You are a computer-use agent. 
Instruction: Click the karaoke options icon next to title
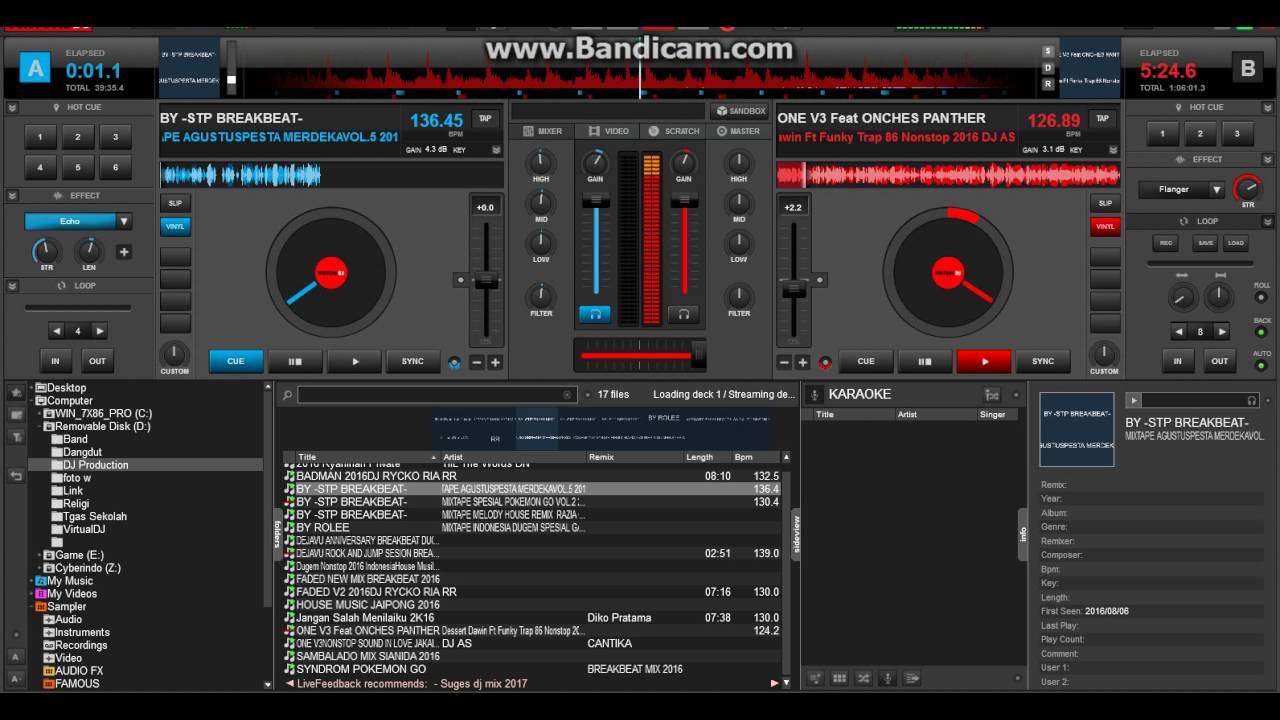pos(991,394)
